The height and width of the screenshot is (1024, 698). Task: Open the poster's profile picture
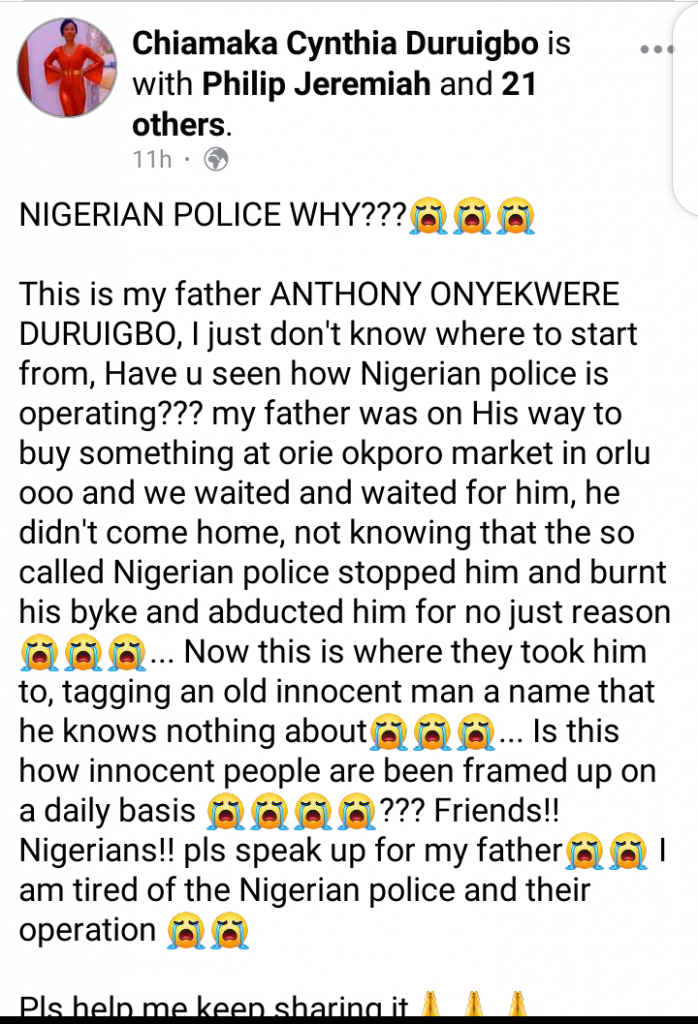(x=67, y=68)
